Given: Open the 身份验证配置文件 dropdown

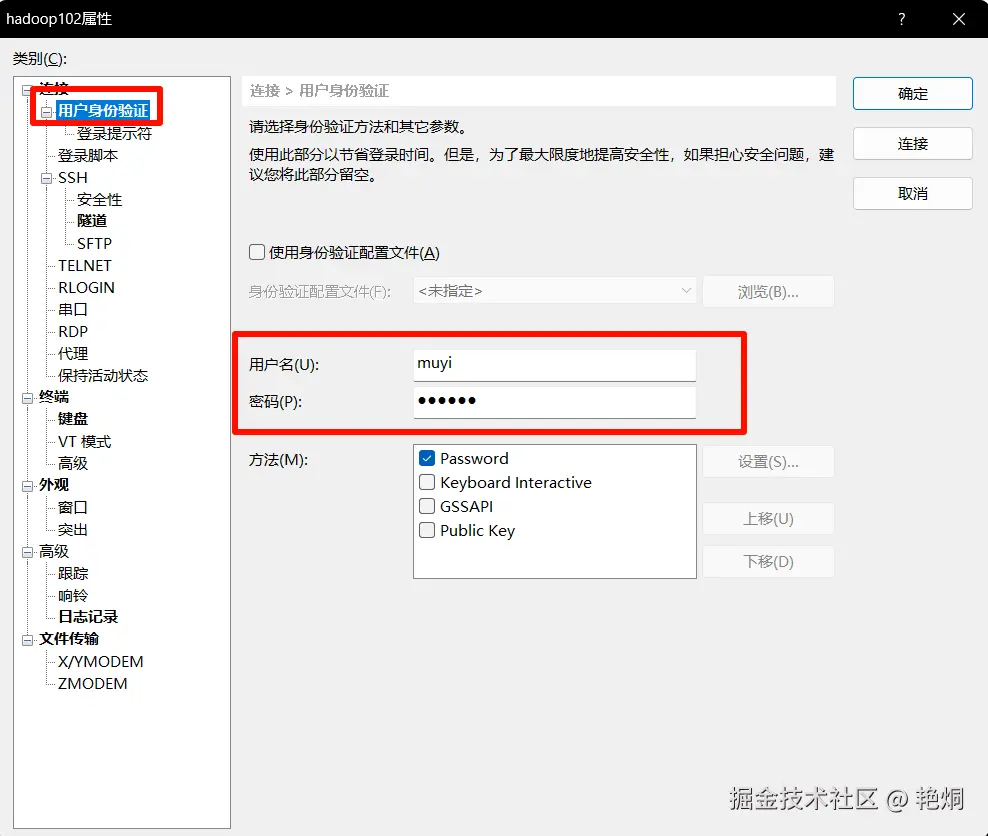Looking at the screenshot, I should point(684,291).
